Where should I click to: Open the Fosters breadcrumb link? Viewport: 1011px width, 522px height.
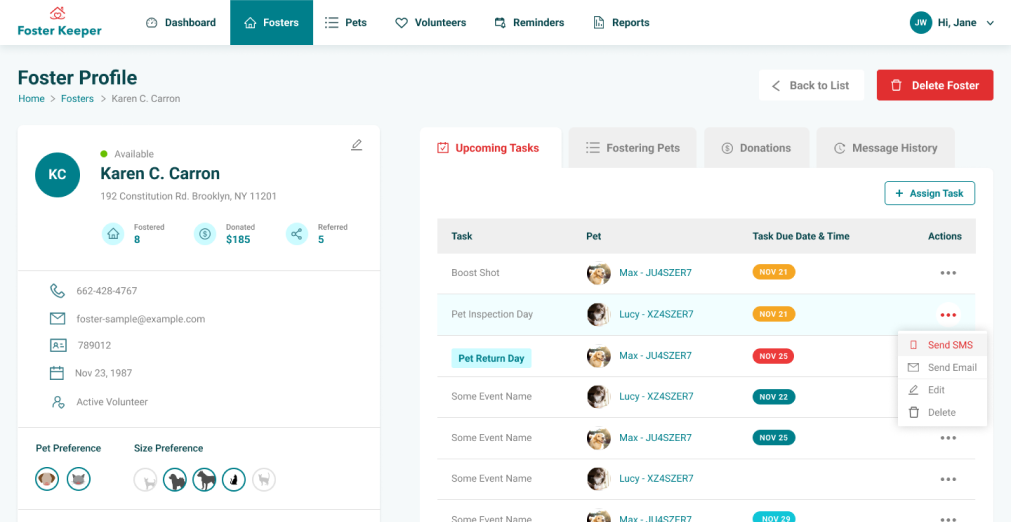77,99
